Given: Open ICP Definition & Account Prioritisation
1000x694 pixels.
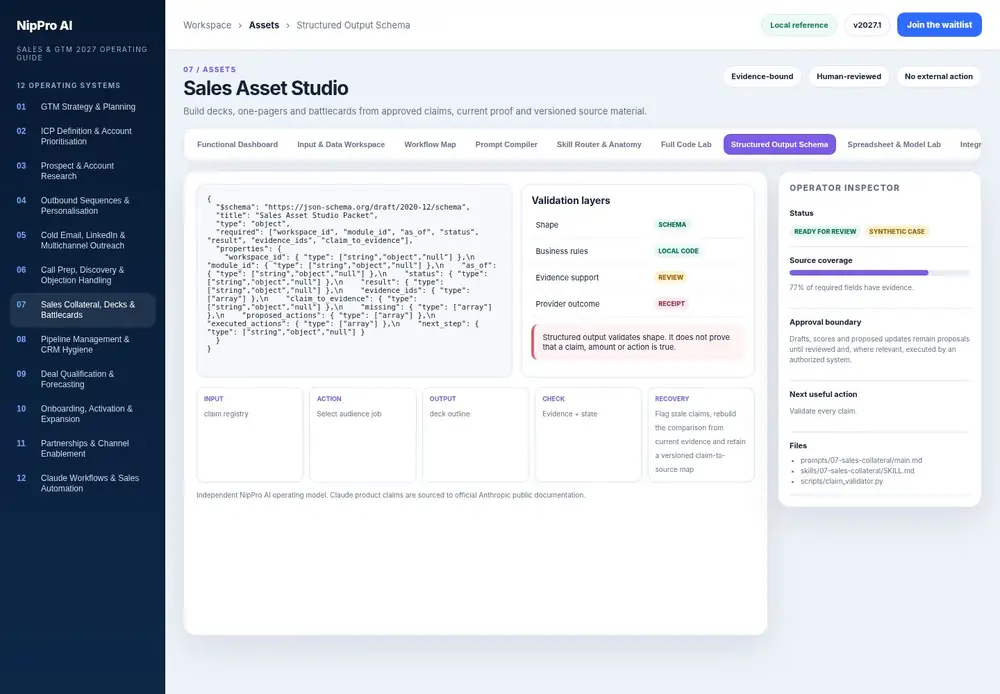Looking at the screenshot, I should tap(82, 136).
